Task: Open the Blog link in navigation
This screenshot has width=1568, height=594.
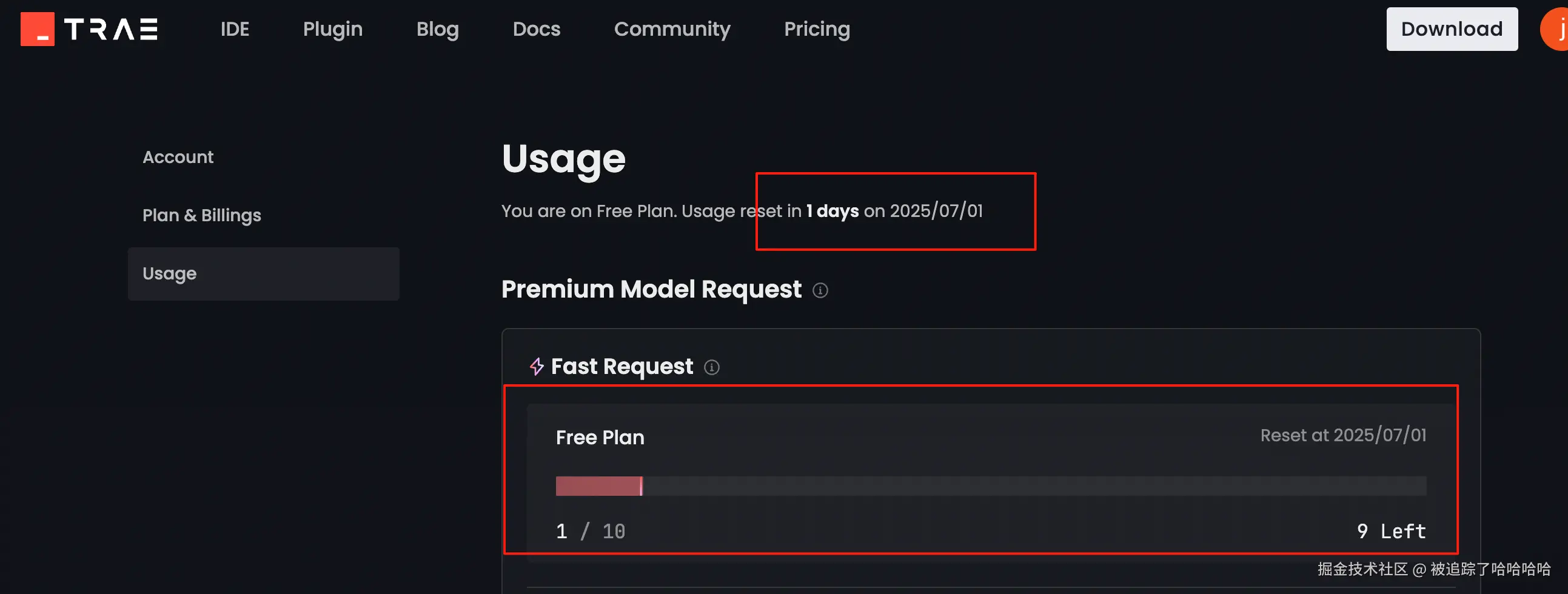Action: [x=437, y=29]
